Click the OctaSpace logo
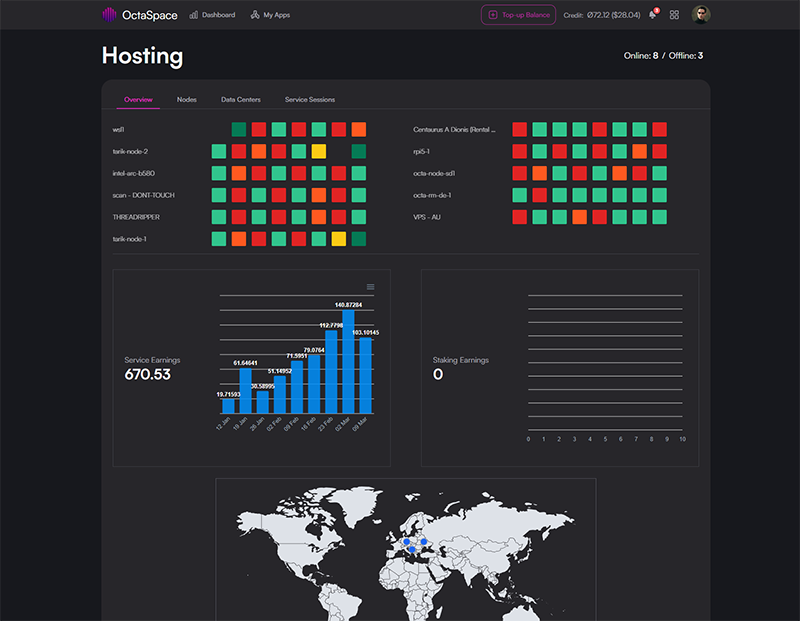The image size is (800, 621). [x=139, y=15]
